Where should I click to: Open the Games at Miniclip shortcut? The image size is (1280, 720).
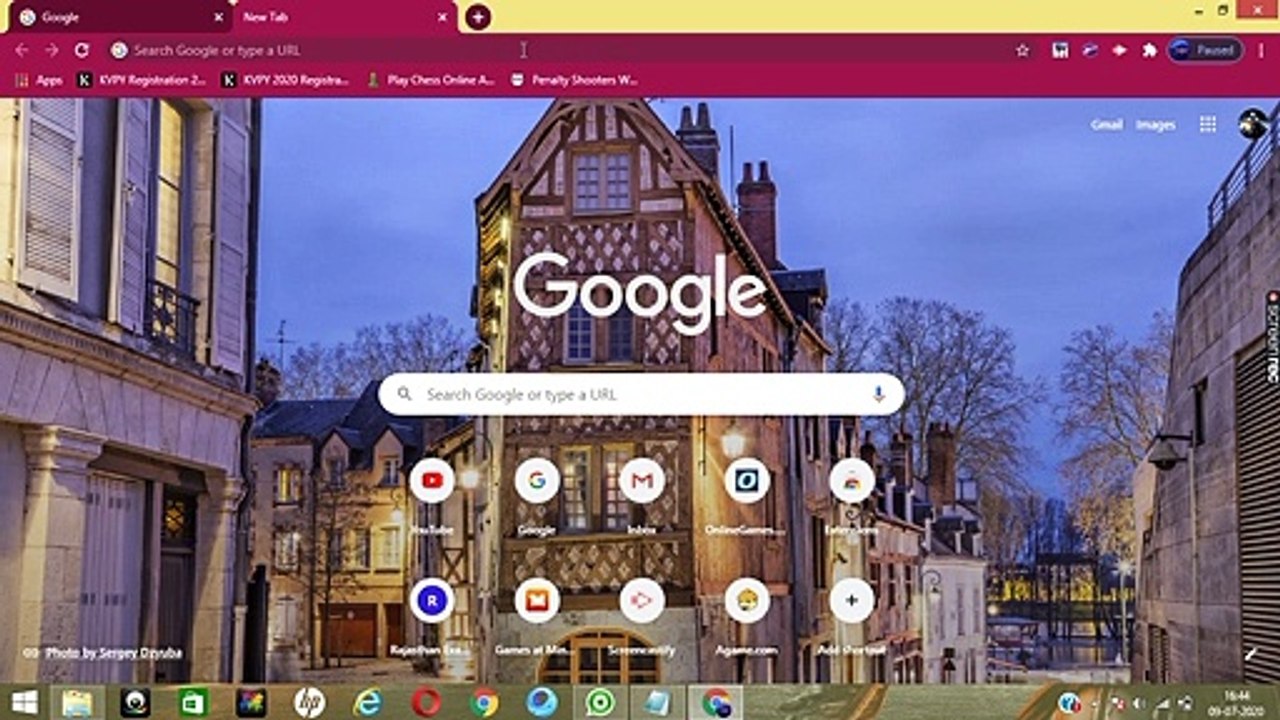click(x=537, y=600)
